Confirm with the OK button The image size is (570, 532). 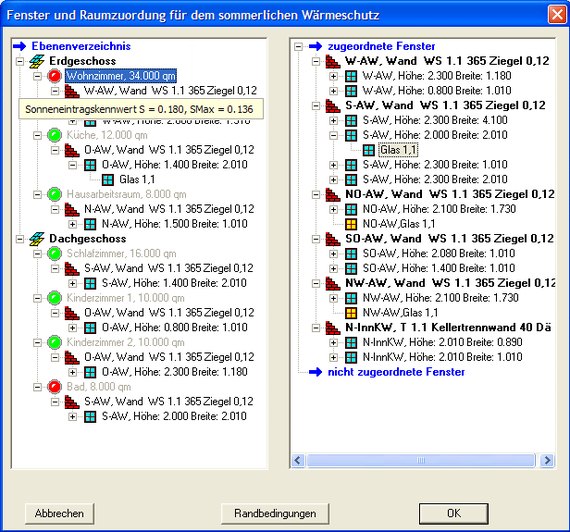[x=454, y=513]
